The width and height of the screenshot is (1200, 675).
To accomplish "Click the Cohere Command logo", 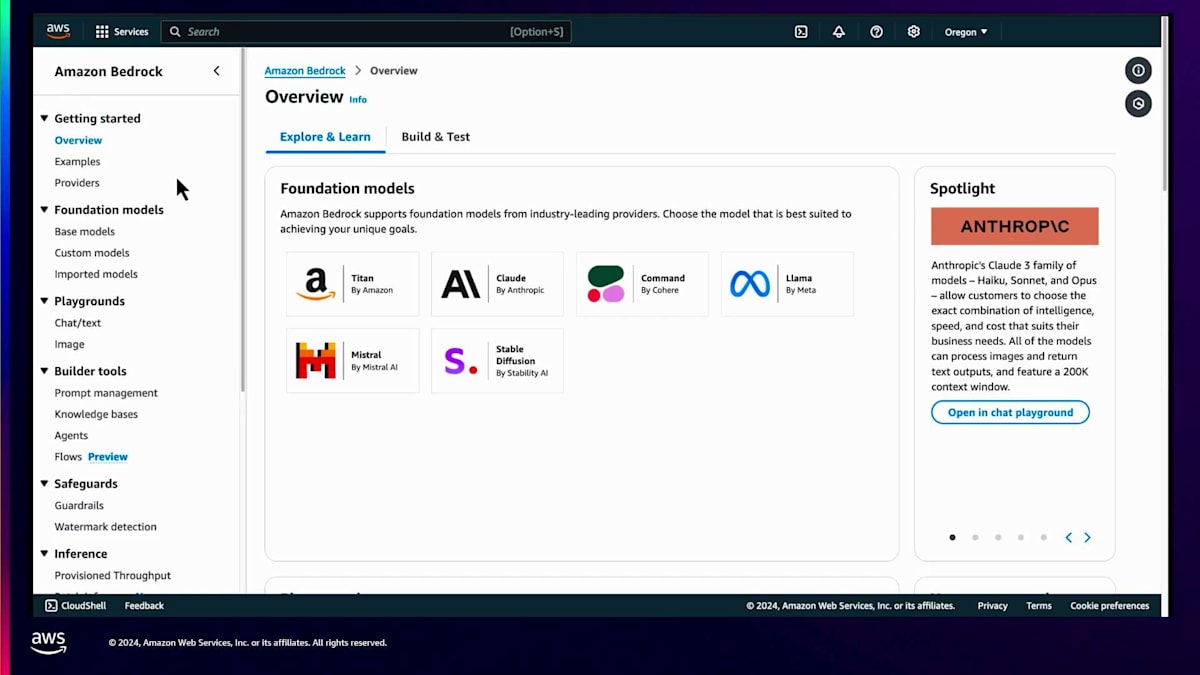I will (606, 284).
